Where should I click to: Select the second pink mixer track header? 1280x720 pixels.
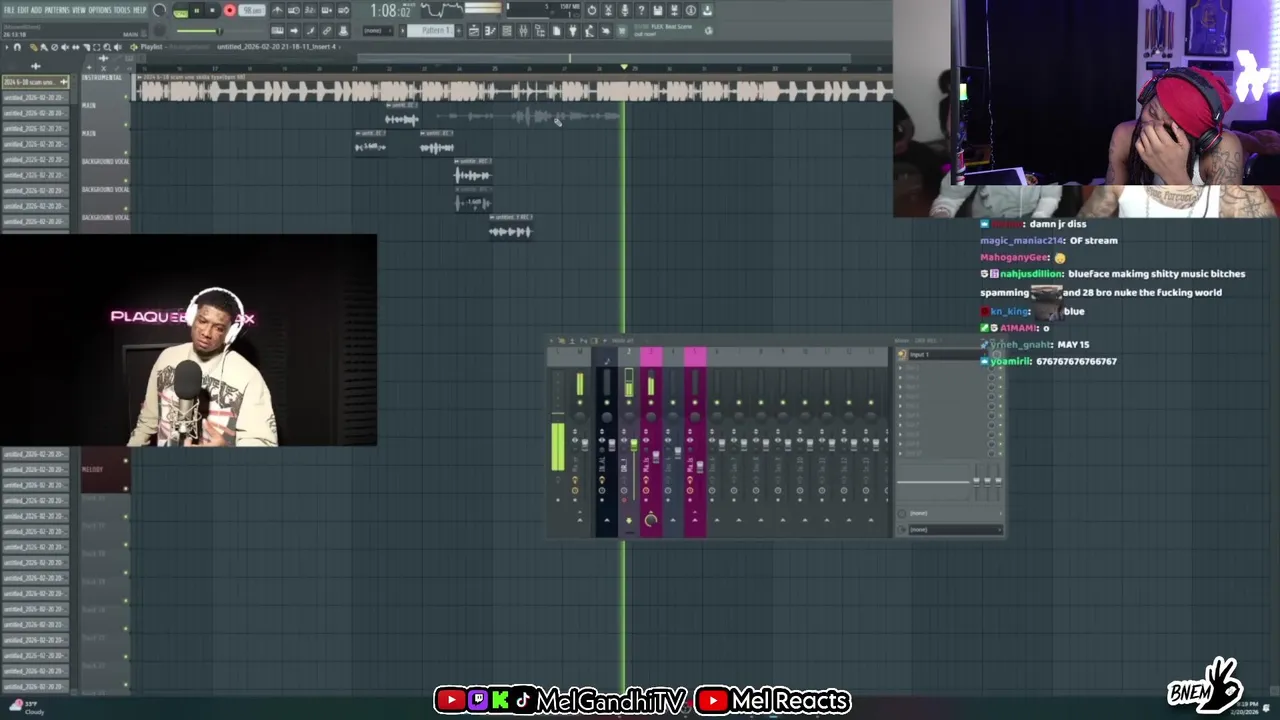[695, 356]
